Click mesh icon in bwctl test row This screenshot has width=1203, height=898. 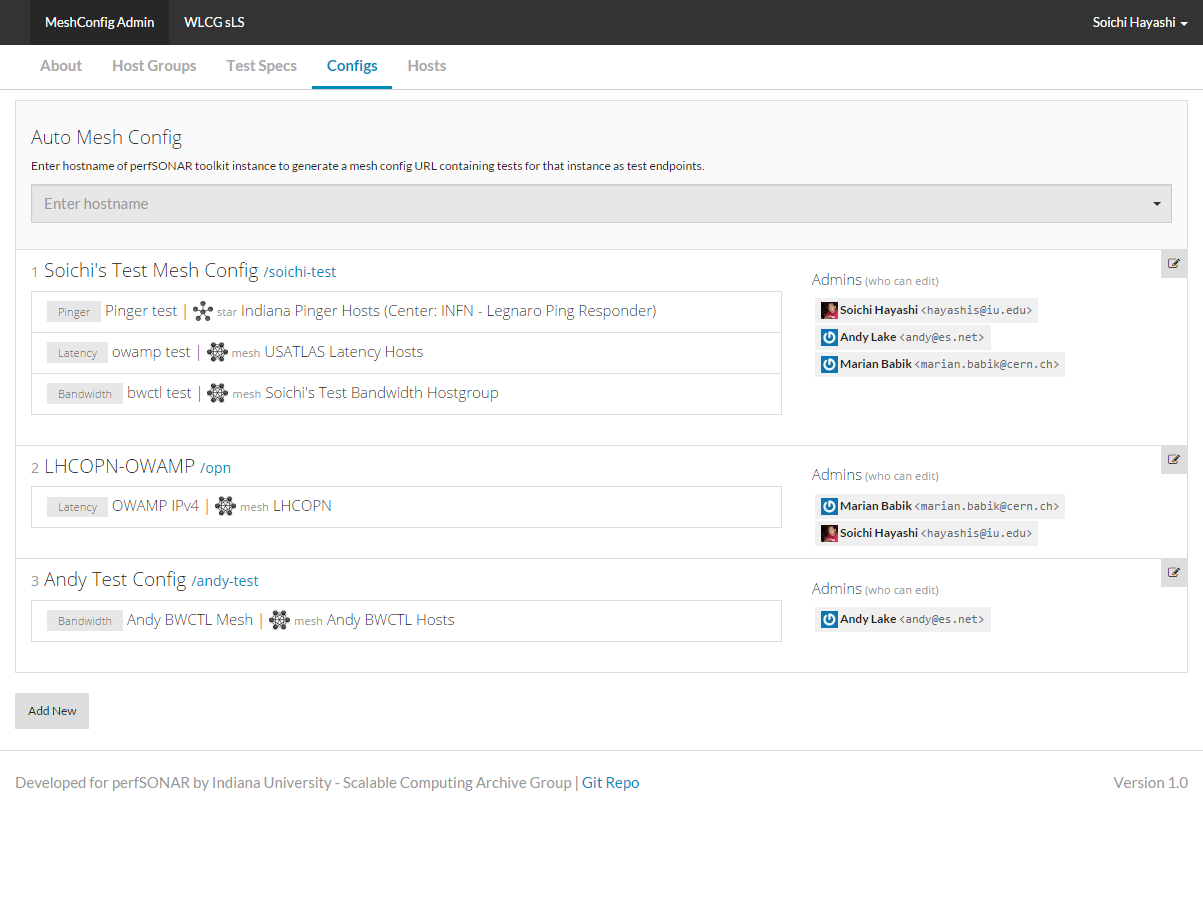click(217, 393)
